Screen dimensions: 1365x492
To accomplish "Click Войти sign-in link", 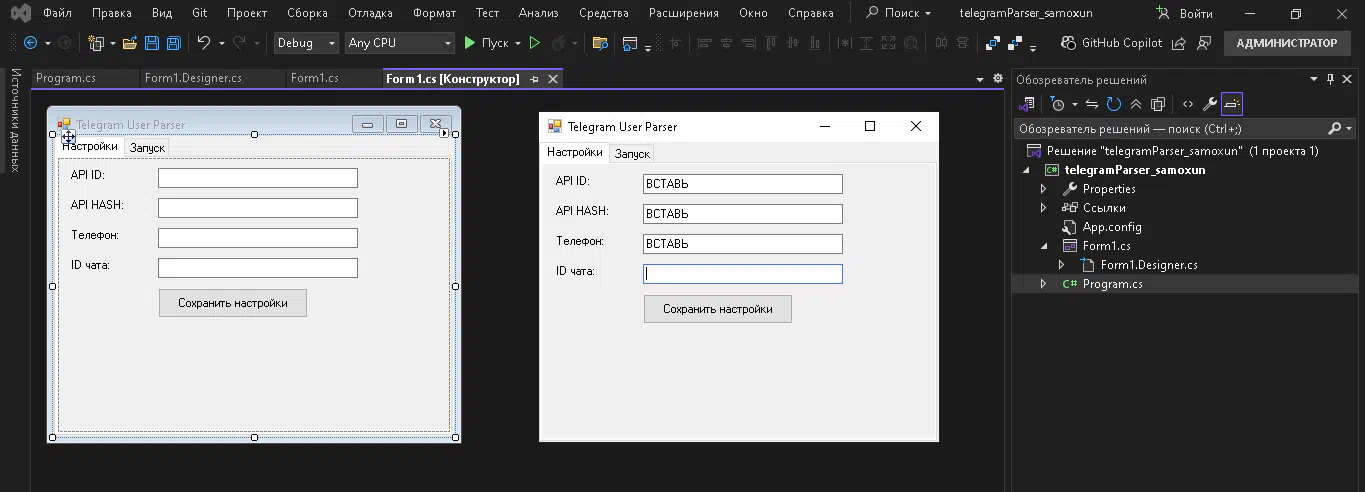I will coord(1186,13).
